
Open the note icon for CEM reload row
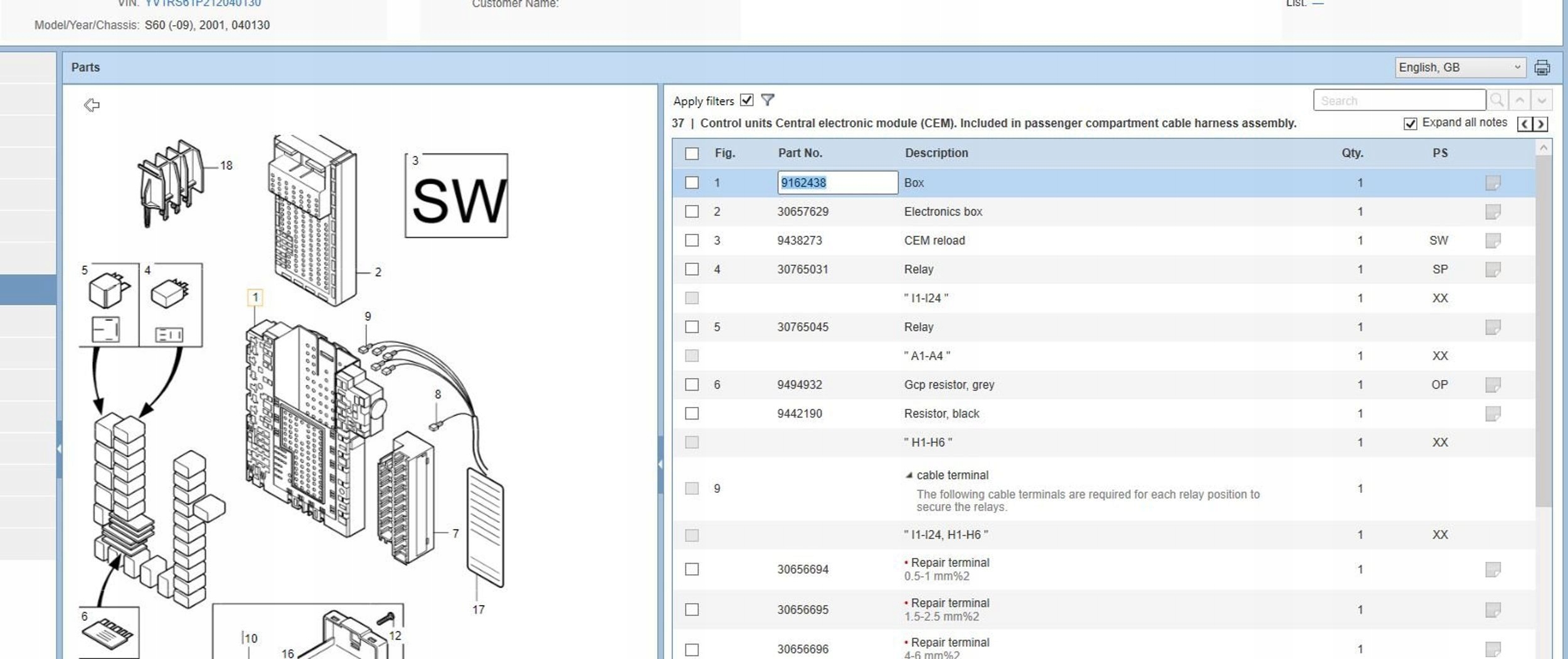tap(1493, 241)
